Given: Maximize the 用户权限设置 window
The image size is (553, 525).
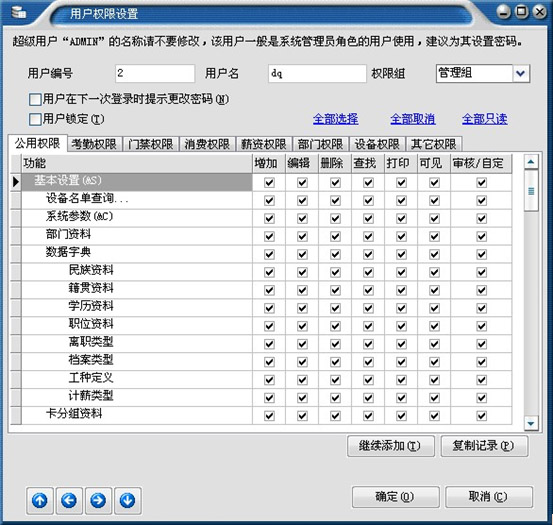Looking at the screenshot, I should point(522,12).
